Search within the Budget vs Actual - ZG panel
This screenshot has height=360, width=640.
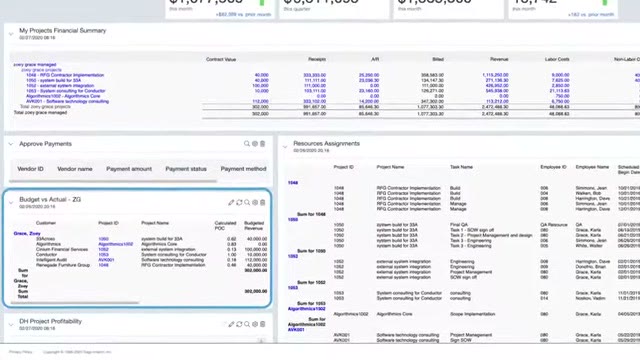click(247, 202)
